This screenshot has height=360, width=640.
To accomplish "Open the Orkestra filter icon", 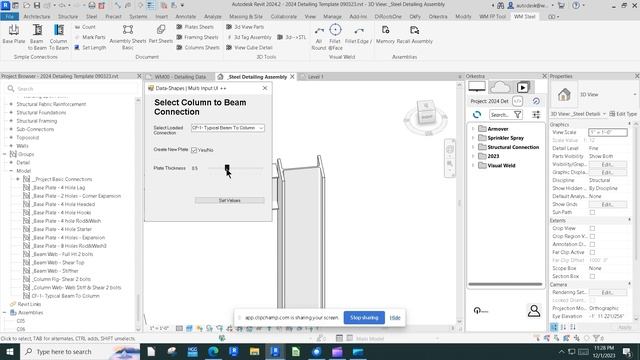I will coord(518,115).
